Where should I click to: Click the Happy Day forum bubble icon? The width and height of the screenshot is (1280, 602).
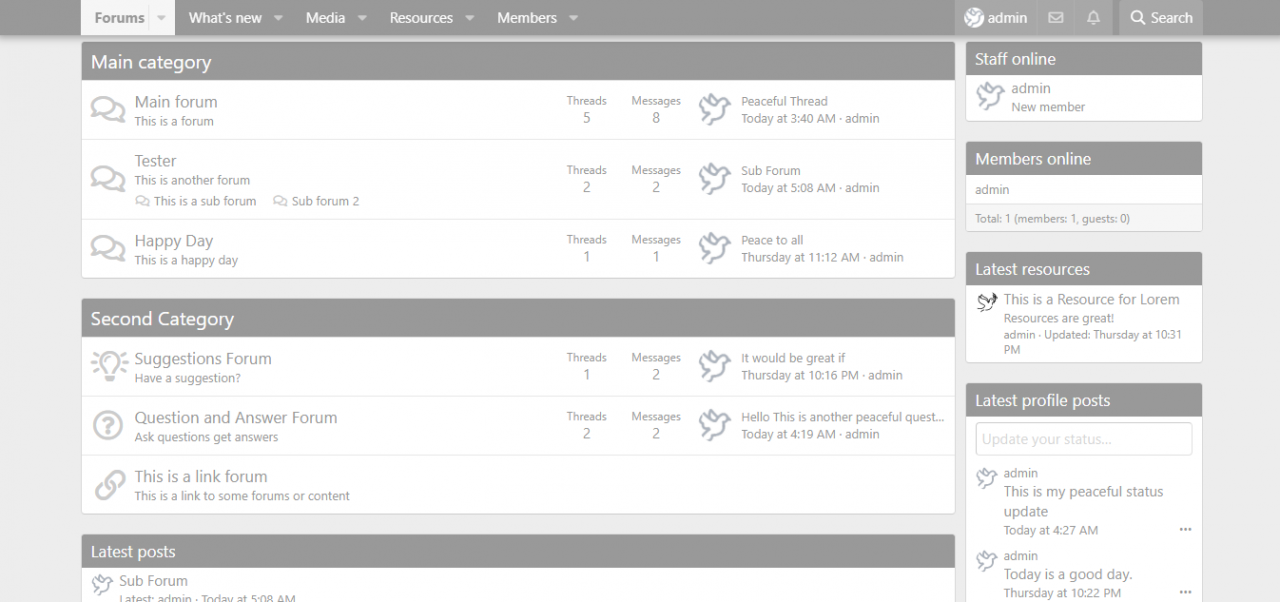tap(108, 247)
